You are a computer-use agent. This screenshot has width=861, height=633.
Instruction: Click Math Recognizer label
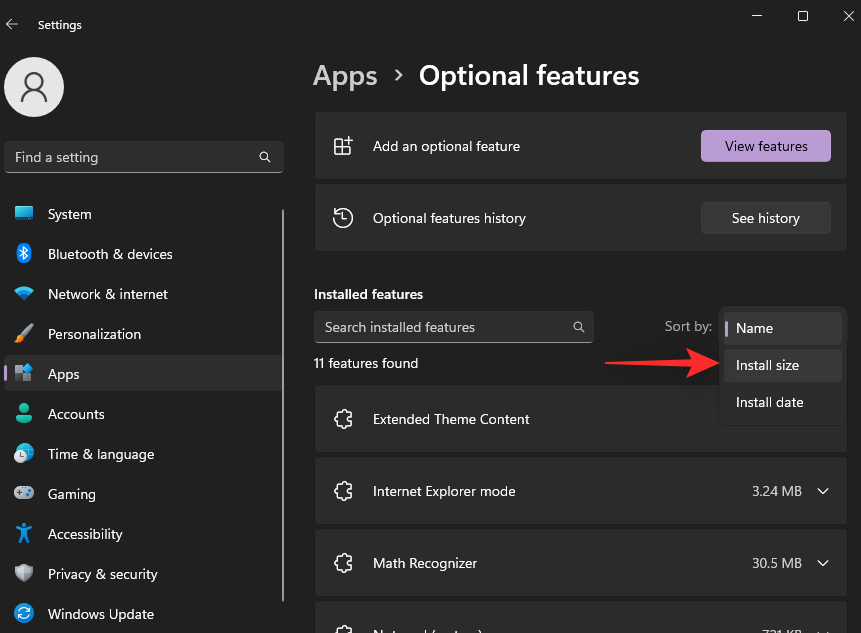[x=424, y=563]
